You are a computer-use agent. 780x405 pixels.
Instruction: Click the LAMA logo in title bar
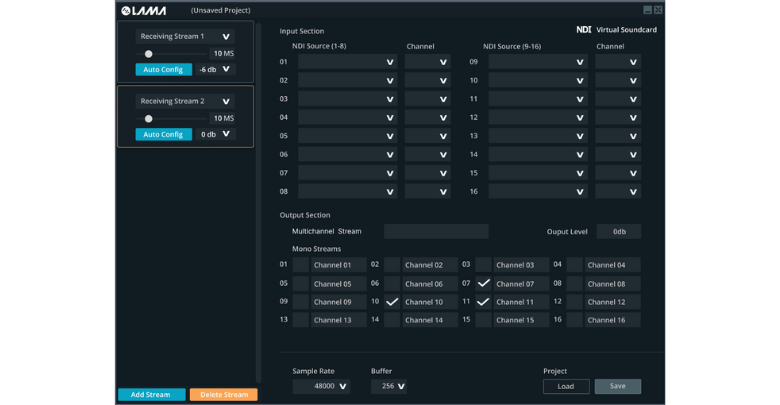pyautogui.click(x=143, y=10)
